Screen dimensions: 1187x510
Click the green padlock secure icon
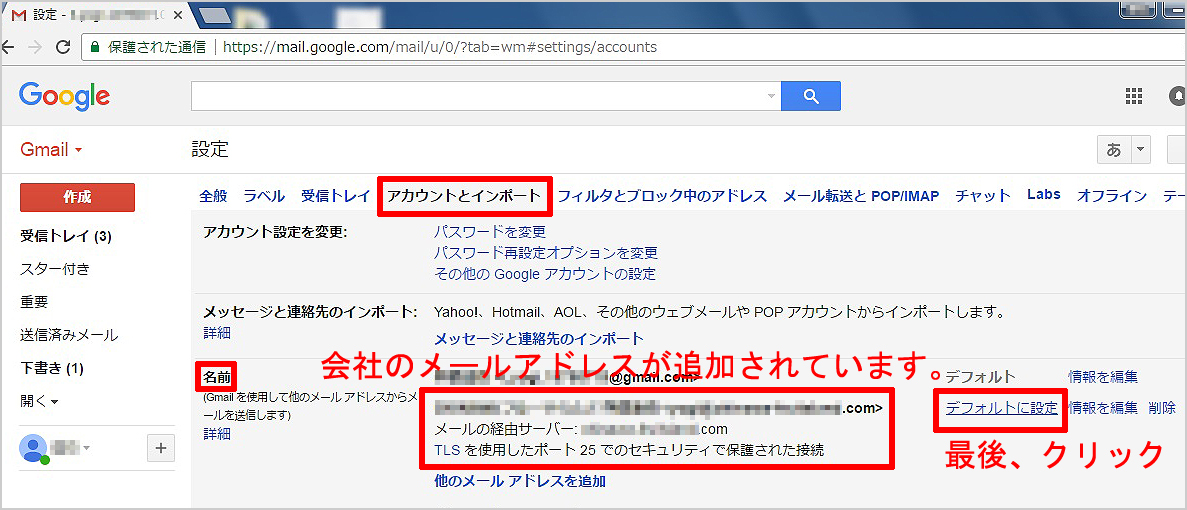[x=94, y=47]
